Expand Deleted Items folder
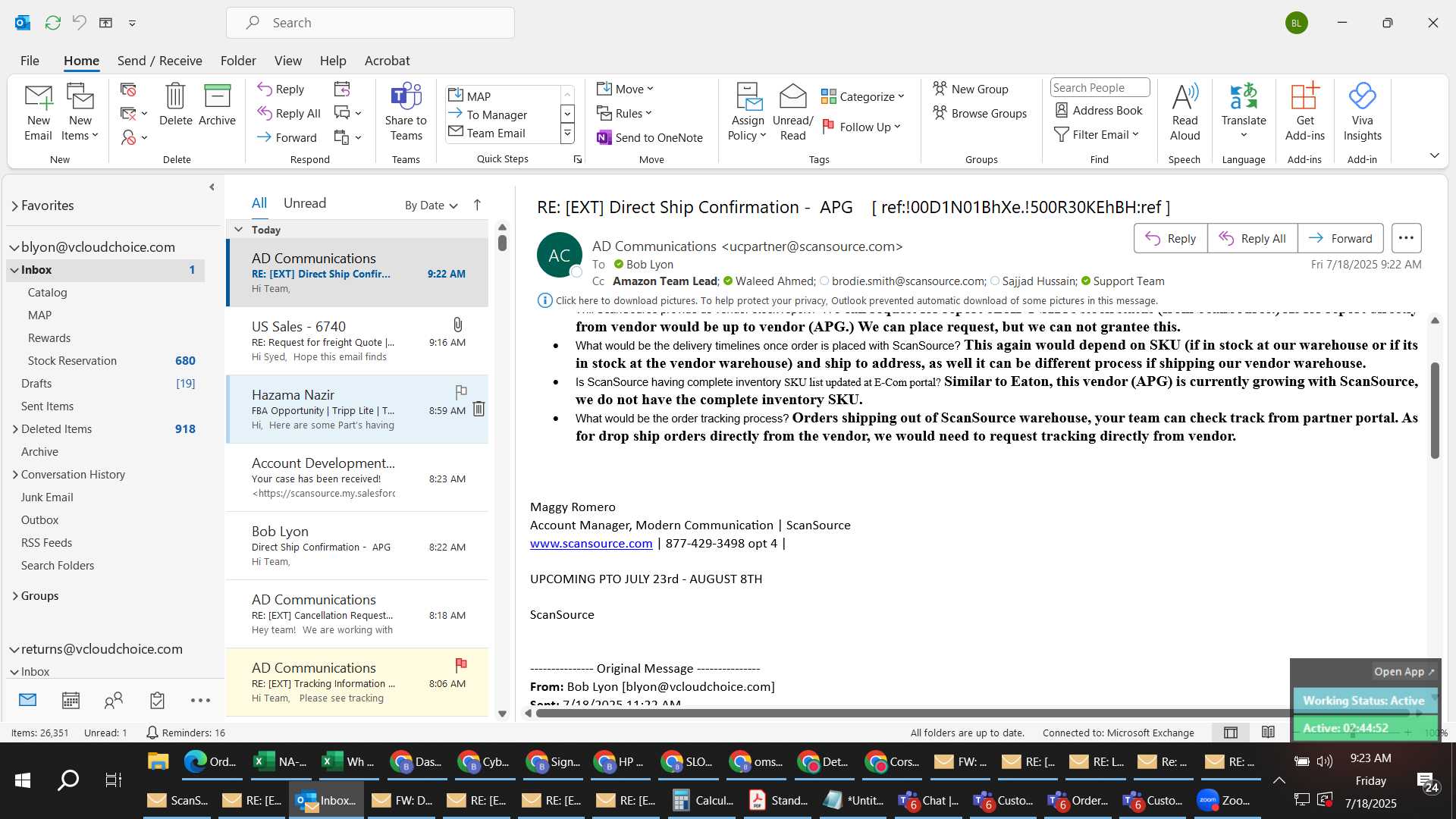The width and height of the screenshot is (1456, 819). point(14,428)
